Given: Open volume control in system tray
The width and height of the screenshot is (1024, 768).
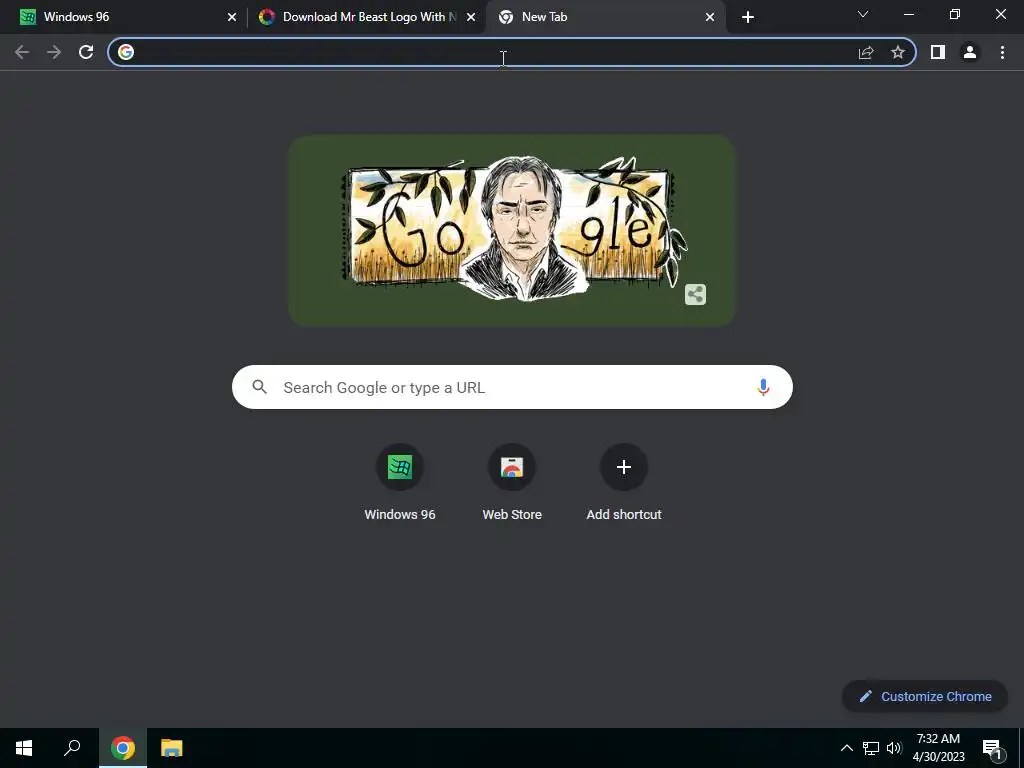Looking at the screenshot, I should (x=894, y=748).
